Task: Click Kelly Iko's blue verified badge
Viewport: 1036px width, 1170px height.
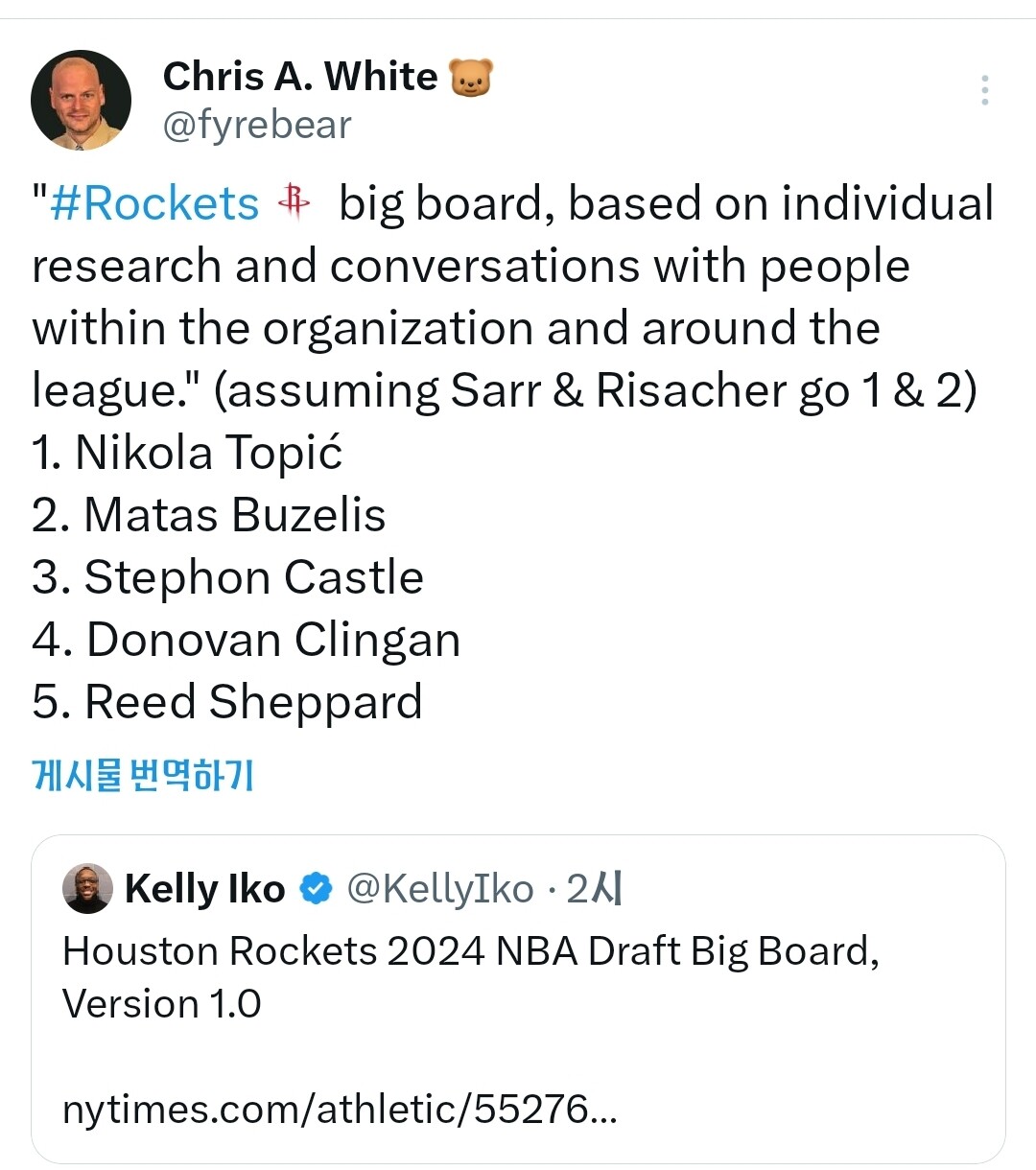Action: point(316,889)
